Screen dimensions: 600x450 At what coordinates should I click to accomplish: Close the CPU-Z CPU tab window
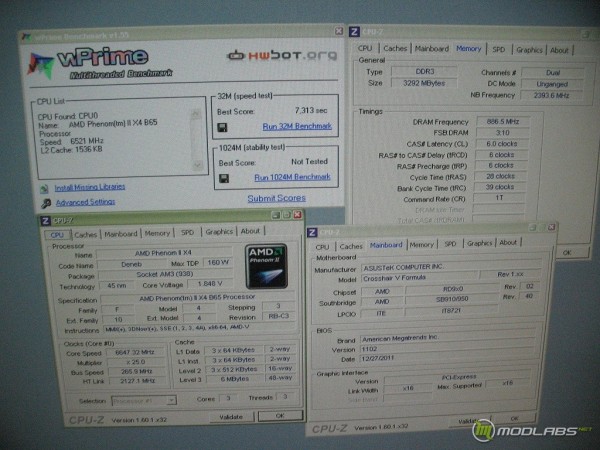click(x=297, y=215)
